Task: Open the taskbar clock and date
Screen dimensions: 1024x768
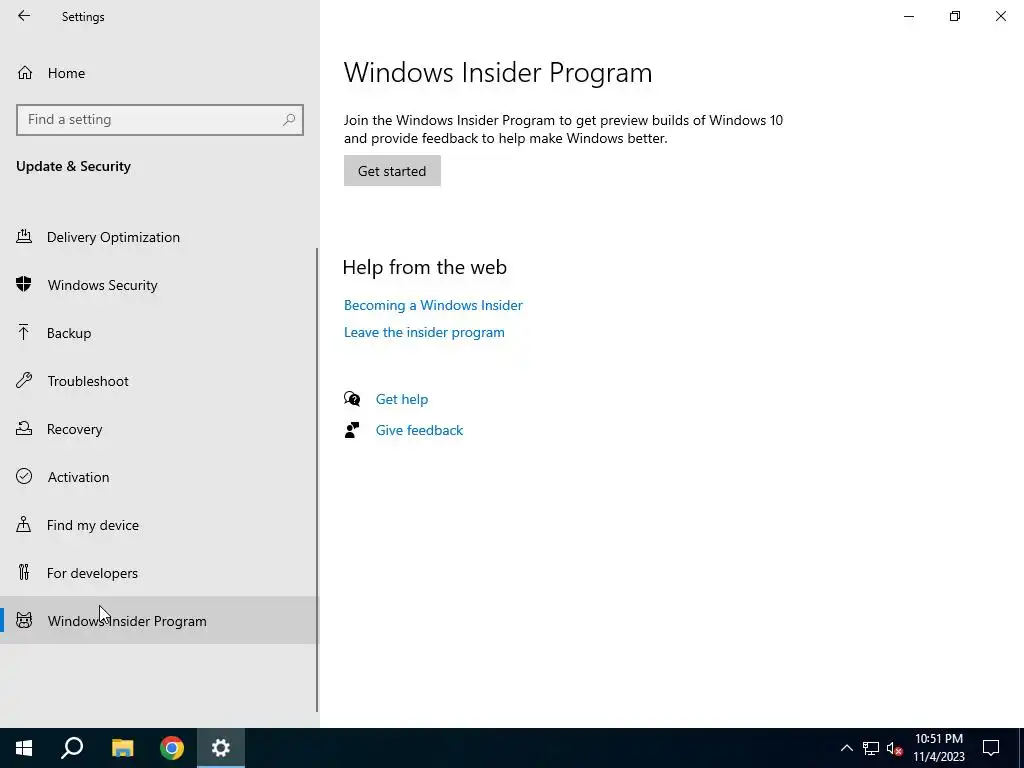Action: pos(938,748)
